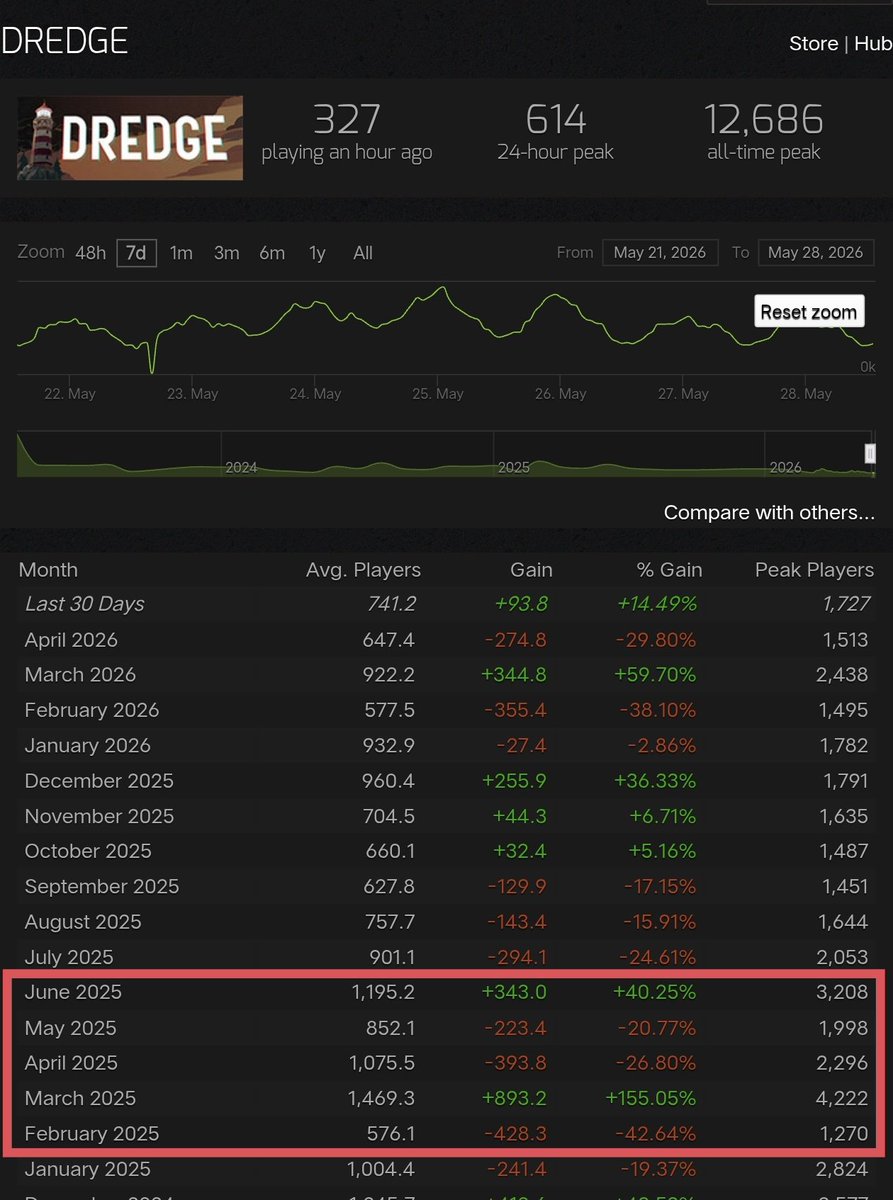The image size is (893, 1200).
Task: Edit the To date field May 28, 2026
Action: (x=816, y=252)
